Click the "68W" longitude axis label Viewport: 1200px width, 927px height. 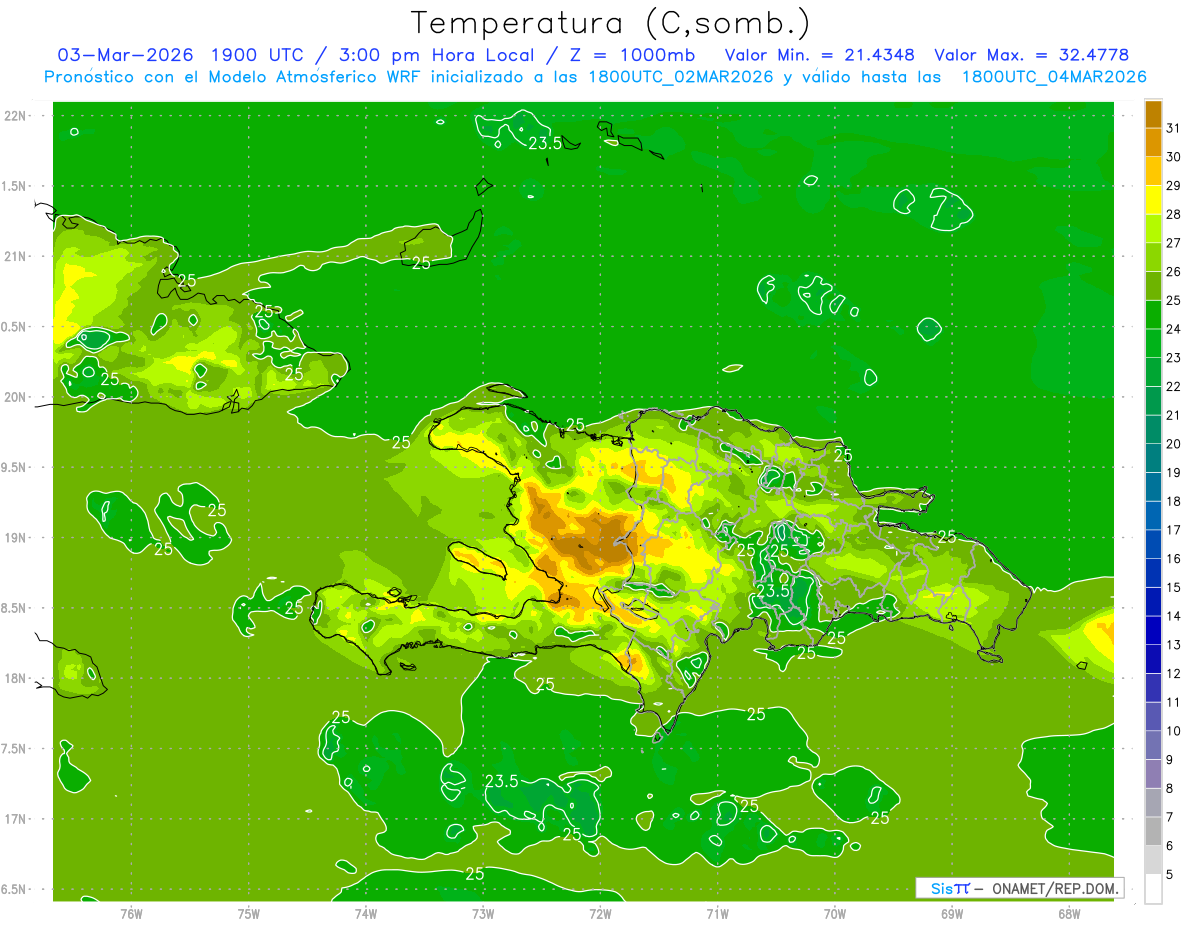1069,914
